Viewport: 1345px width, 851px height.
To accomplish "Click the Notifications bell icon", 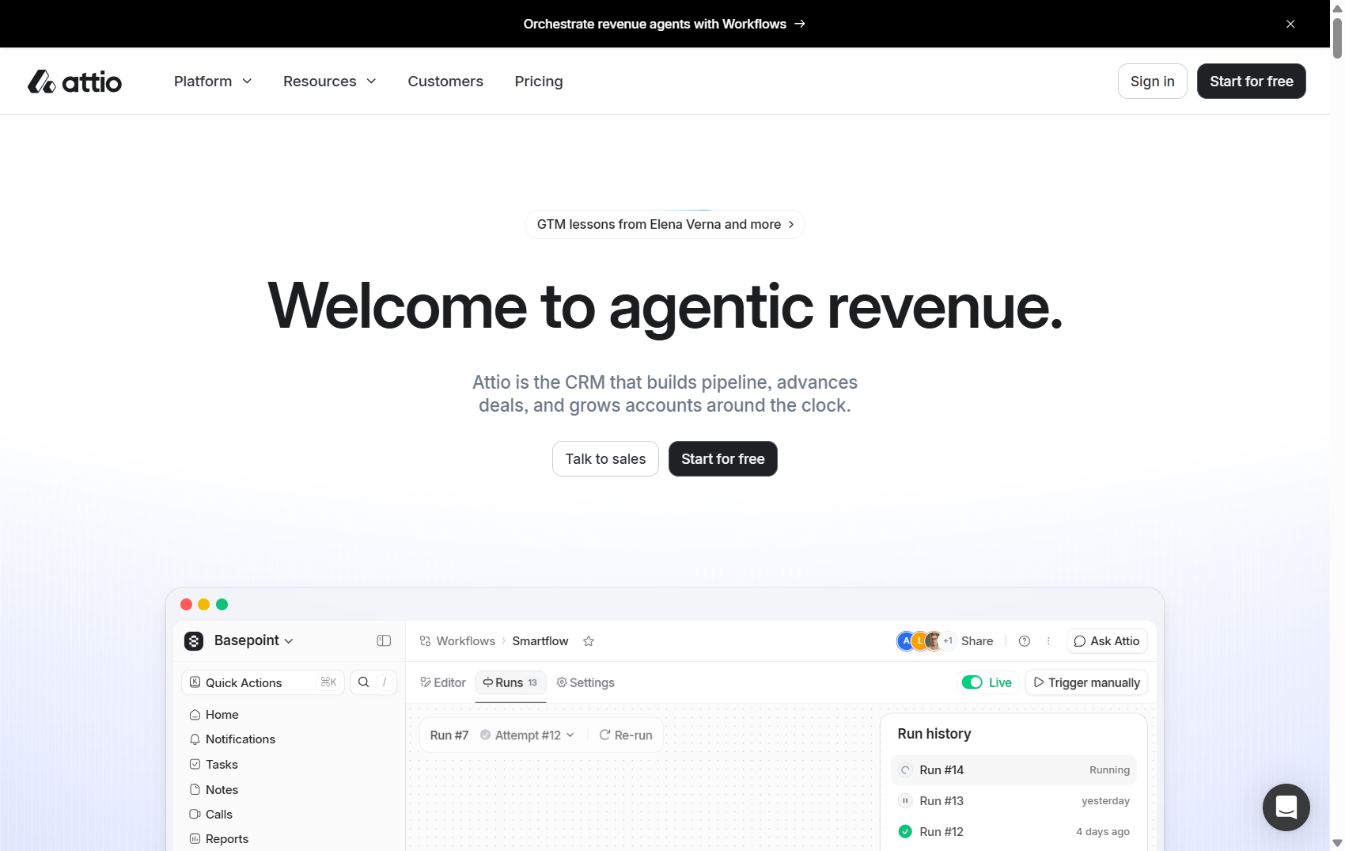I will 195,740.
